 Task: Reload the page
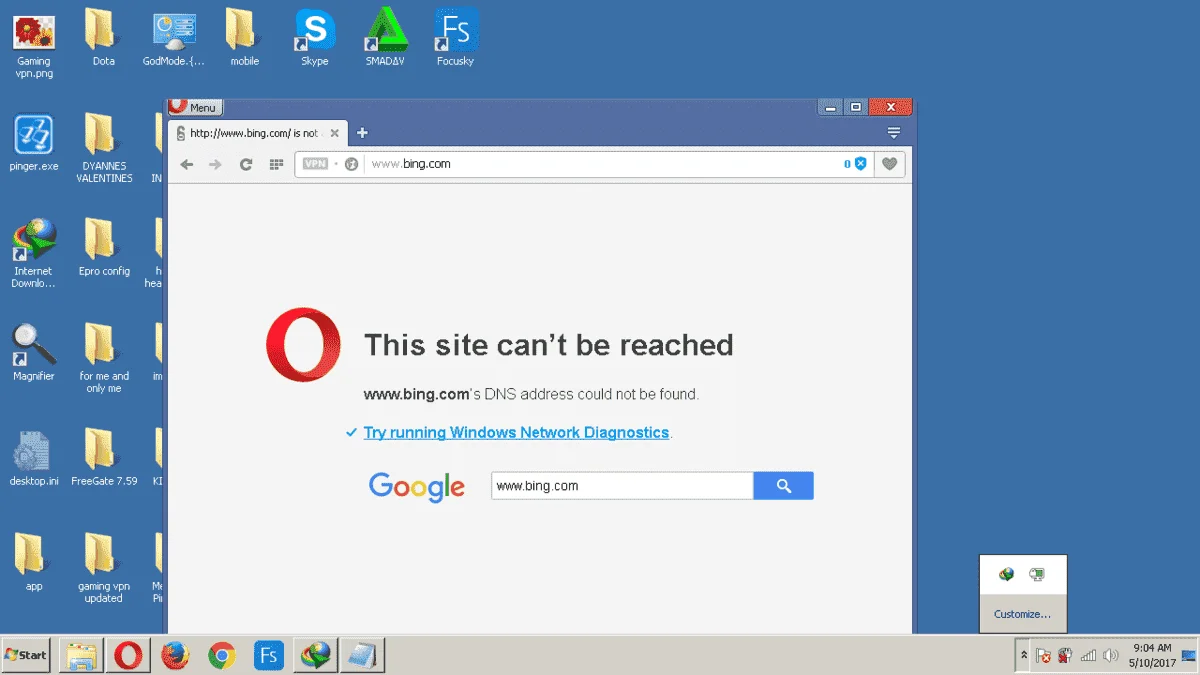[x=246, y=164]
